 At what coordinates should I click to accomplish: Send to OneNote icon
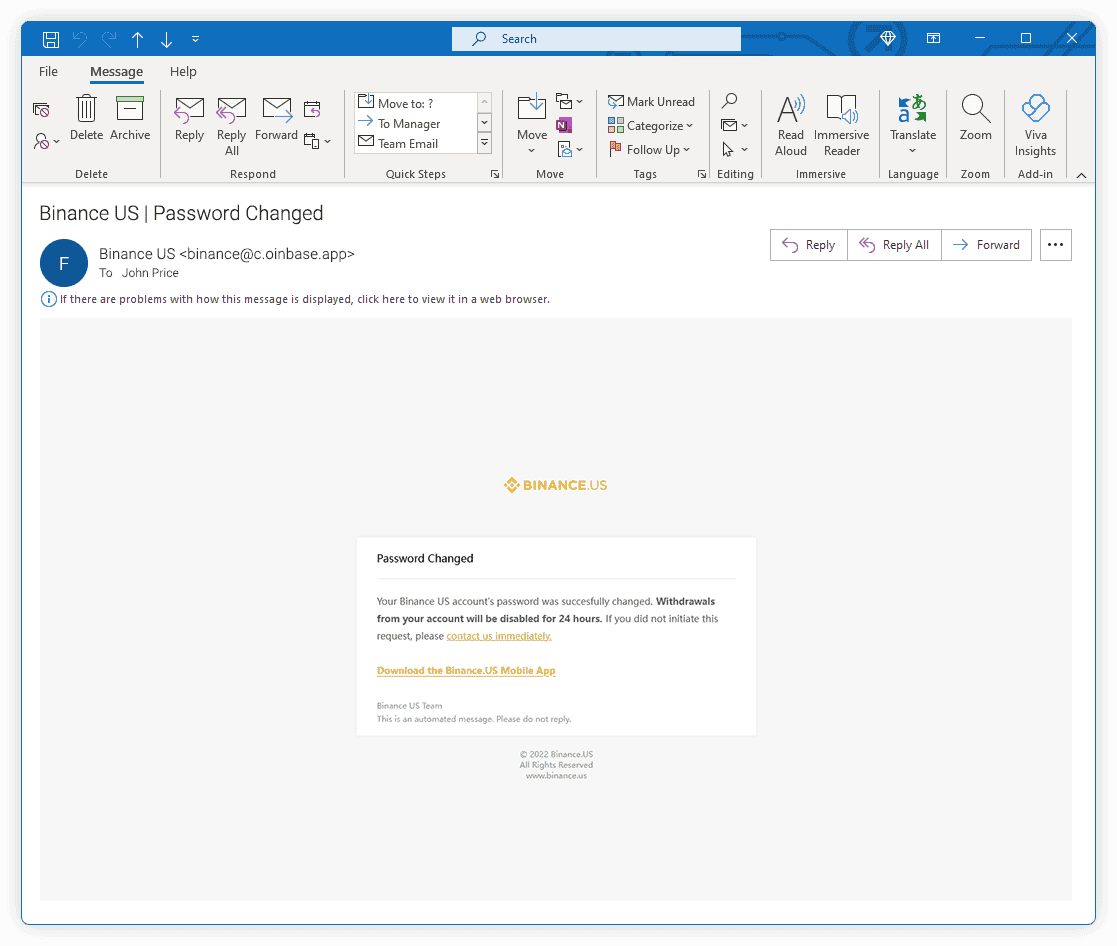tap(564, 125)
